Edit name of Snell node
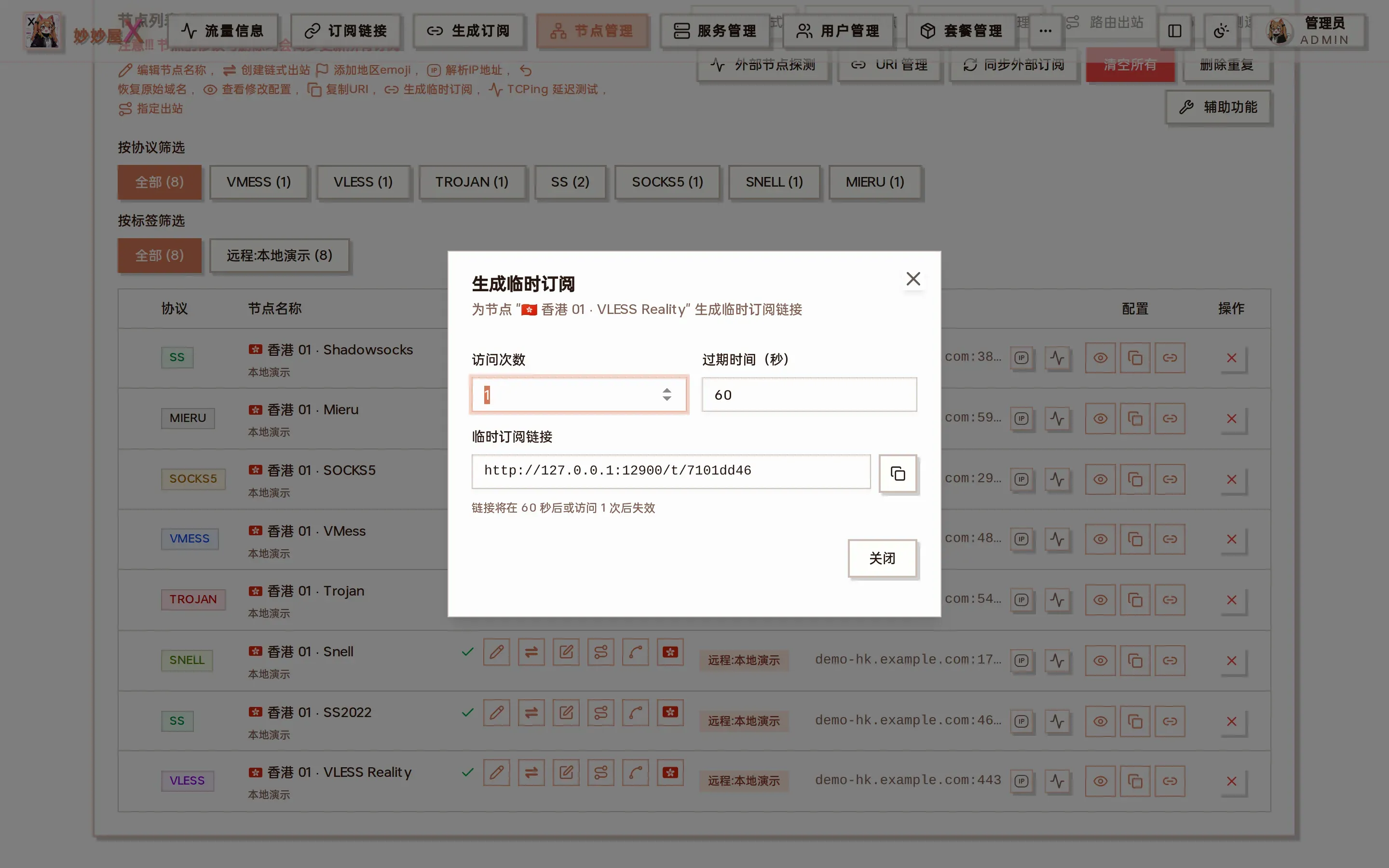The height and width of the screenshot is (868, 1389). pyautogui.click(x=496, y=652)
